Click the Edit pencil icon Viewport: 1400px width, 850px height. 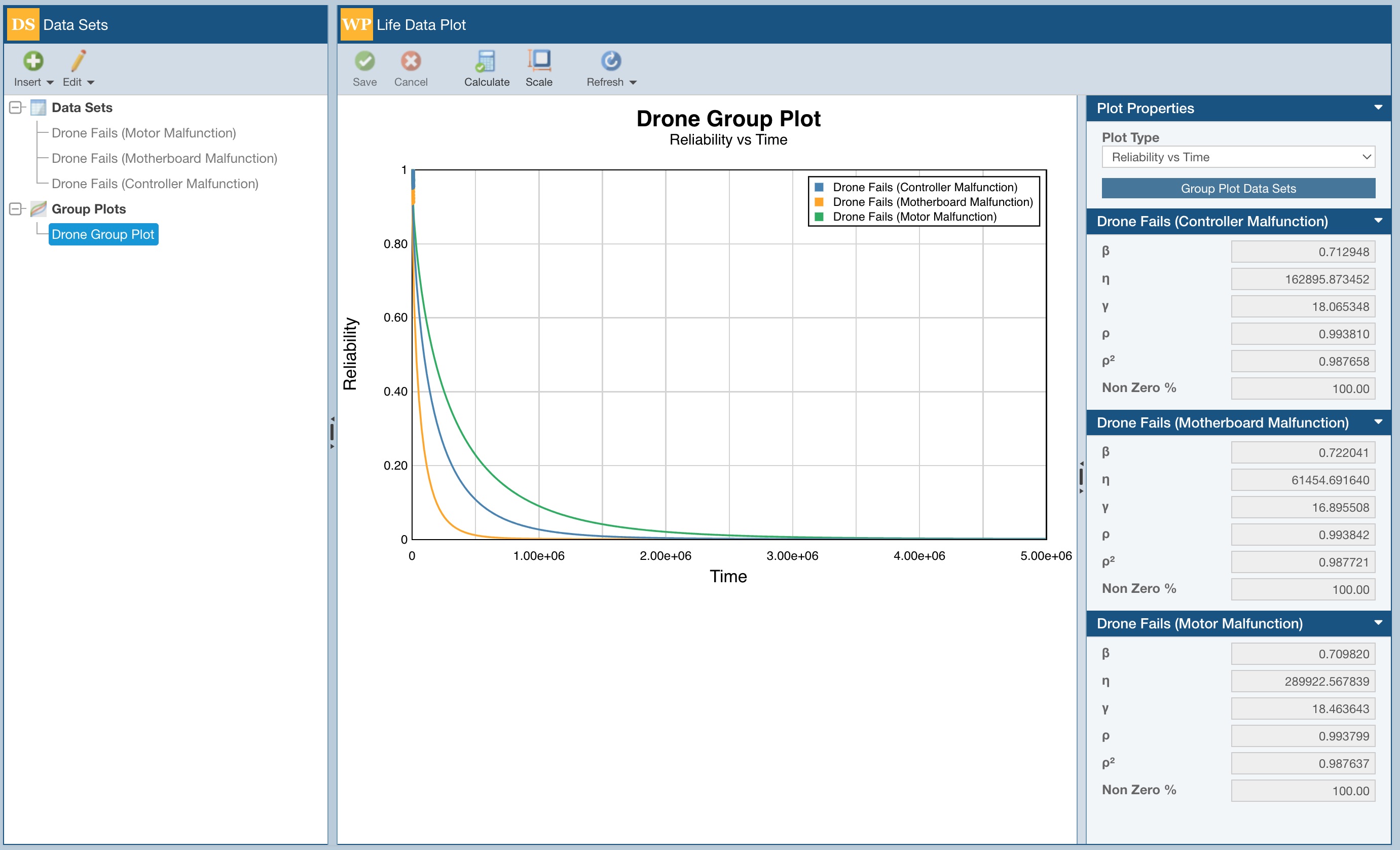tap(79, 61)
